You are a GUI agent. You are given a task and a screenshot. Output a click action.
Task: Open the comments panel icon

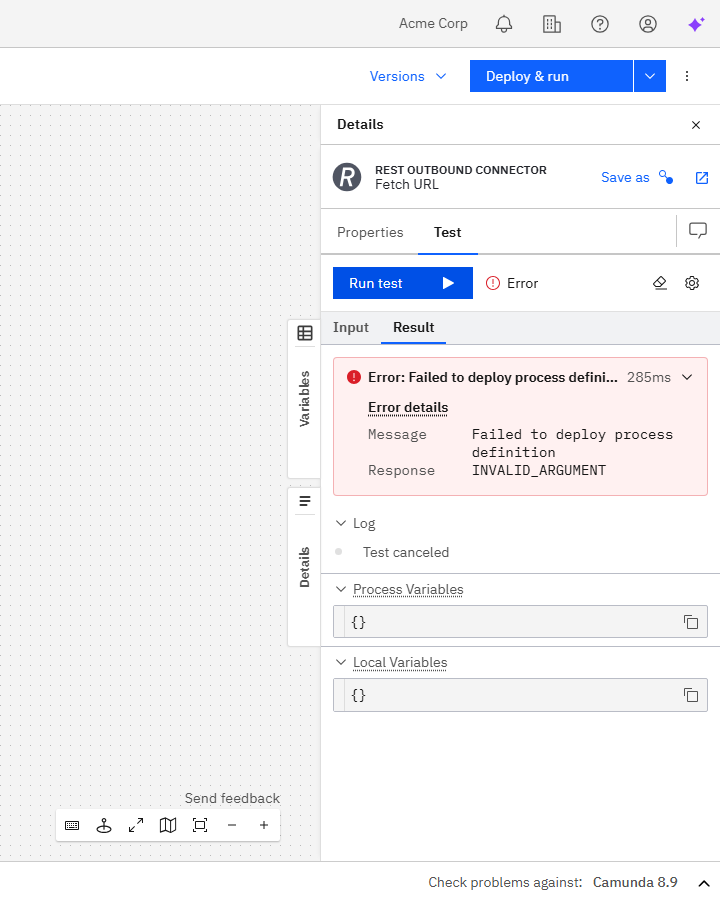pos(697,231)
